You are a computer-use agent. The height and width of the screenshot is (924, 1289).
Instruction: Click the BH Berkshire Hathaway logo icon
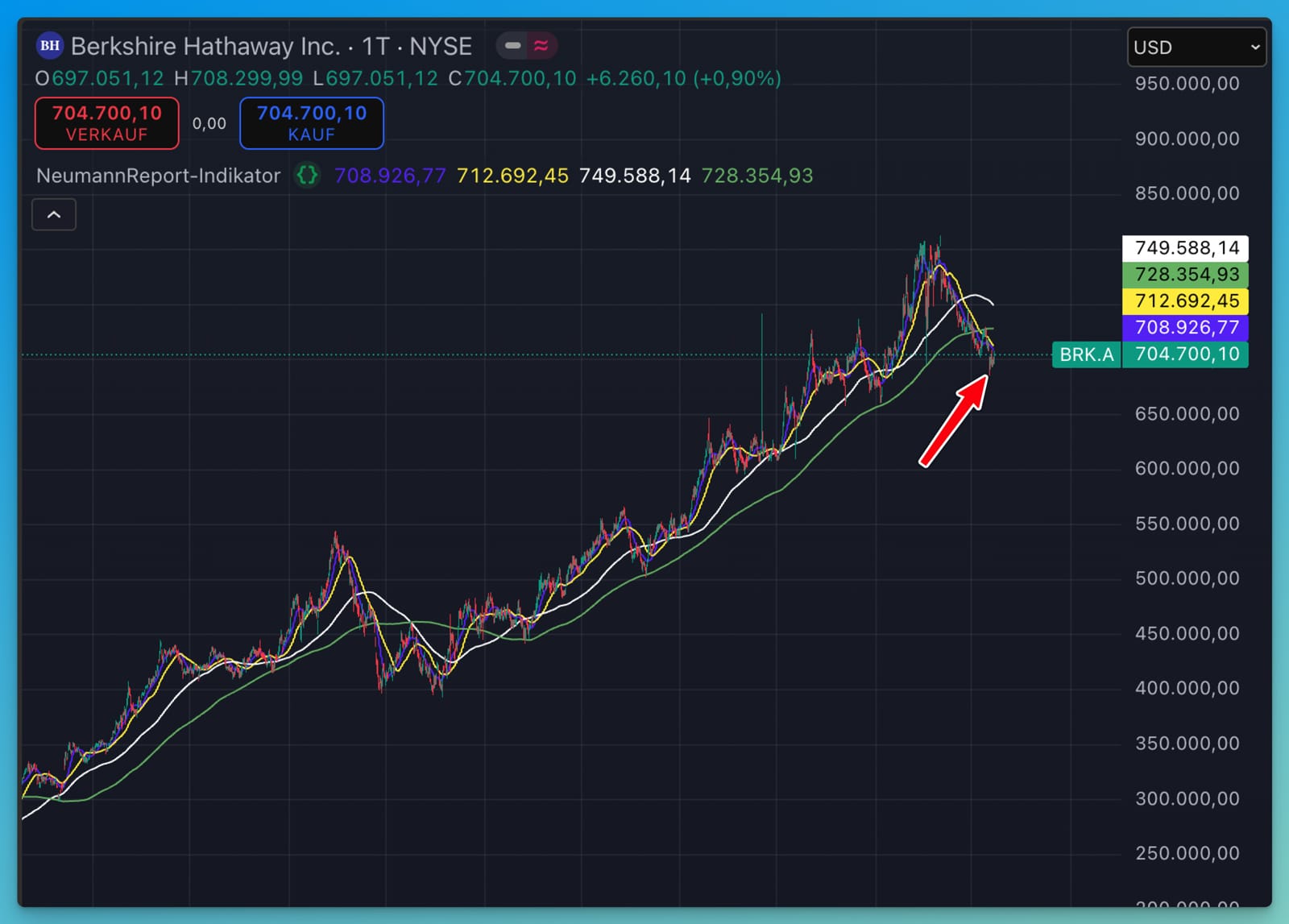pyautogui.click(x=50, y=46)
